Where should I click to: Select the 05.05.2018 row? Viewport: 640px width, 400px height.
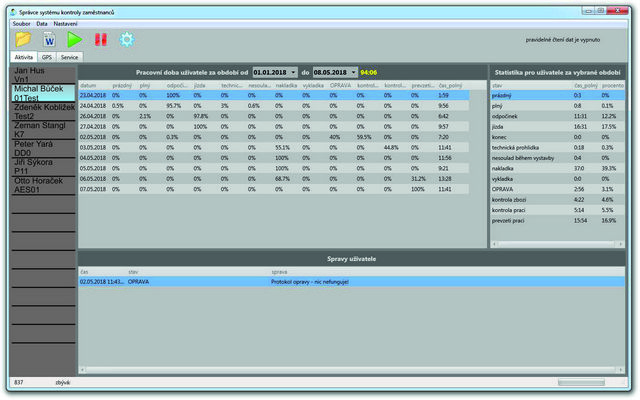coord(273,168)
